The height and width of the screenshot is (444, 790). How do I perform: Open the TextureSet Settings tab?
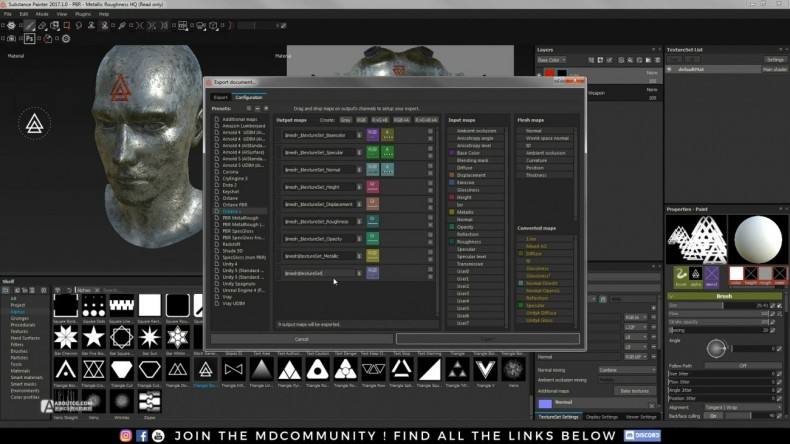(558, 417)
